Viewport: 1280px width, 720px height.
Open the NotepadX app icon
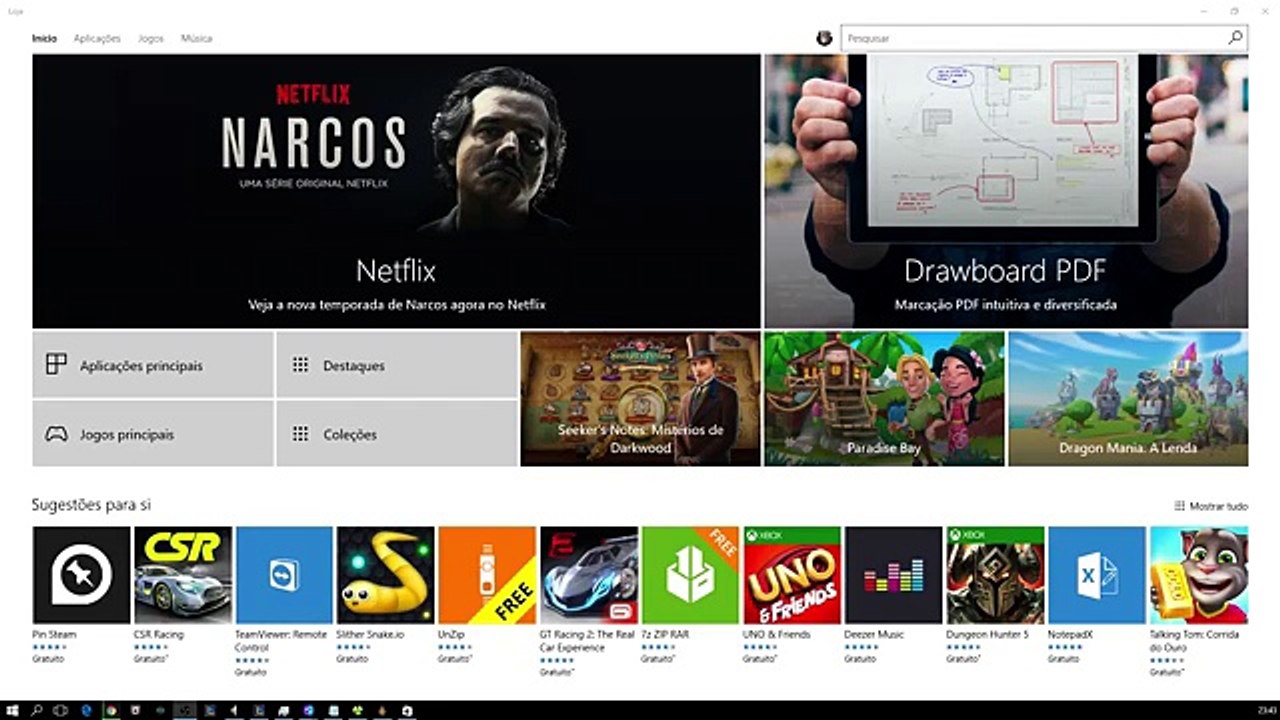coord(1097,575)
